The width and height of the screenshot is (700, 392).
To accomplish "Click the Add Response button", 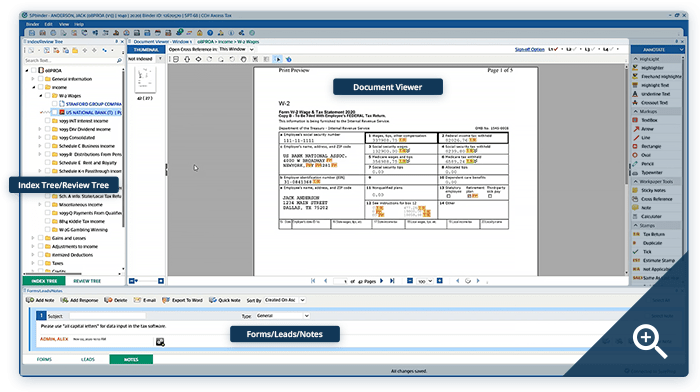I will 79,300.
